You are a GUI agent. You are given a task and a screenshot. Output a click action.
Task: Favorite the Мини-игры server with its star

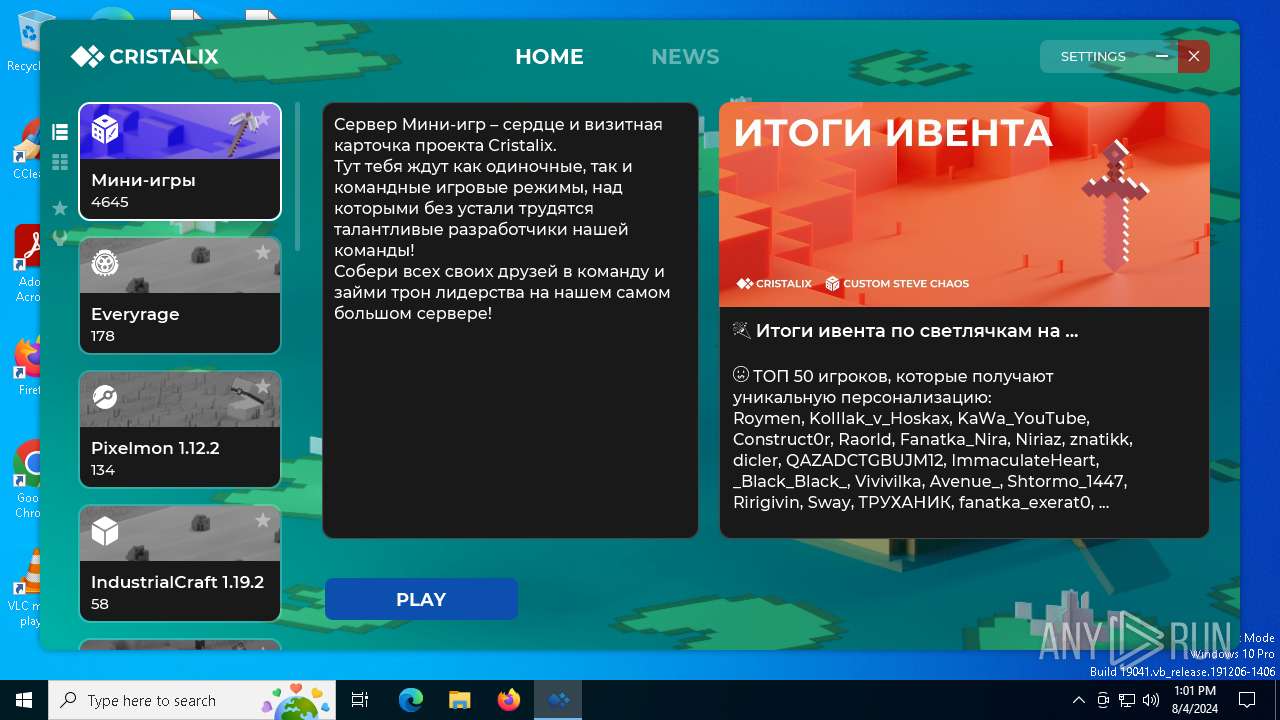coord(263,119)
